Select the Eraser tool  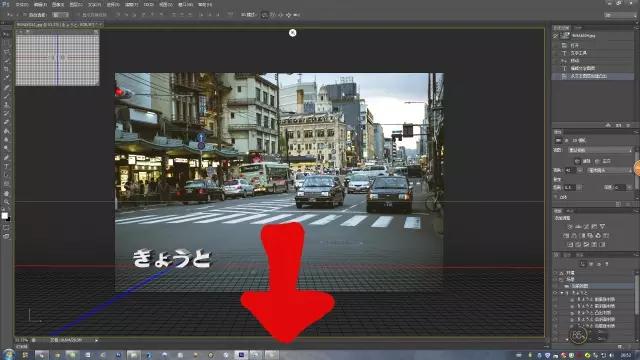[7, 123]
